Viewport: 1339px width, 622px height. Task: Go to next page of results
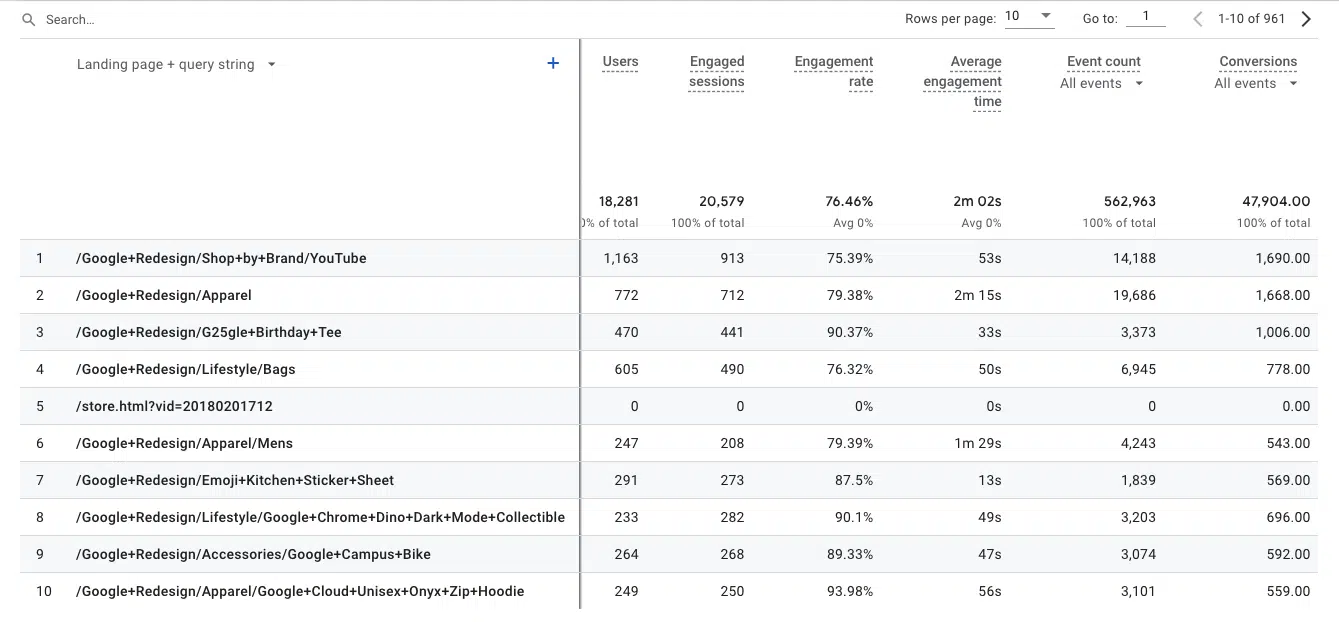tap(1306, 19)
